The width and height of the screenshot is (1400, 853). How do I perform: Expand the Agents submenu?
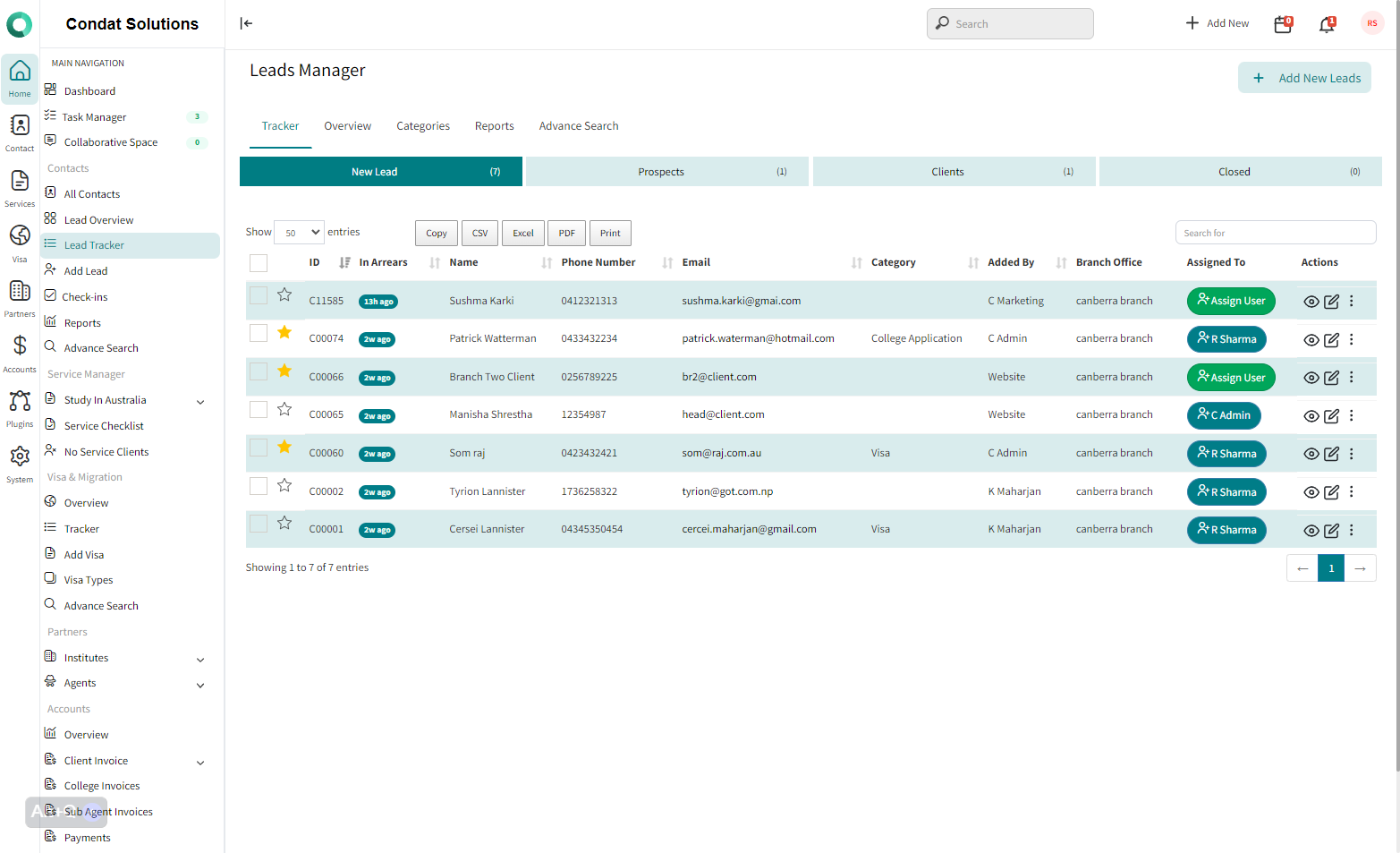(200, 685)
